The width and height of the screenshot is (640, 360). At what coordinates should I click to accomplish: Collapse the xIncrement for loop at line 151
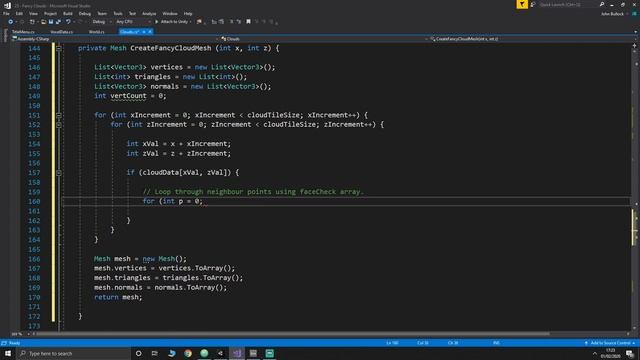click(59, 115)
